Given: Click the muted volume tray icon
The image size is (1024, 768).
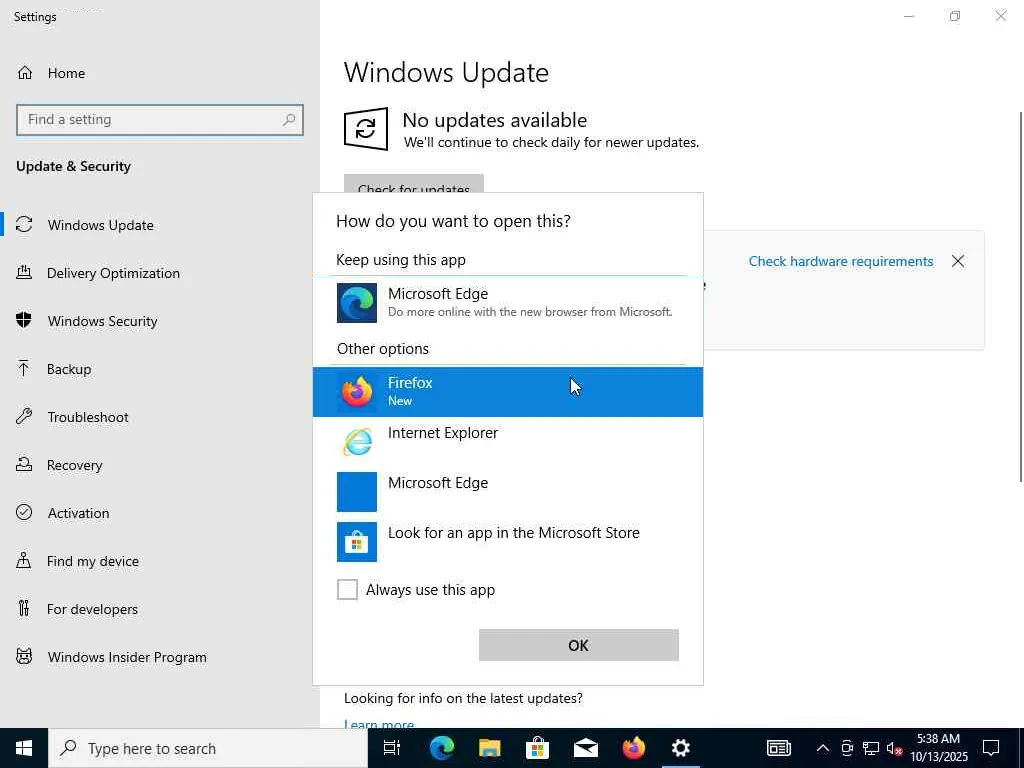Looking at the screenshot, I should (x=895, y=748).
